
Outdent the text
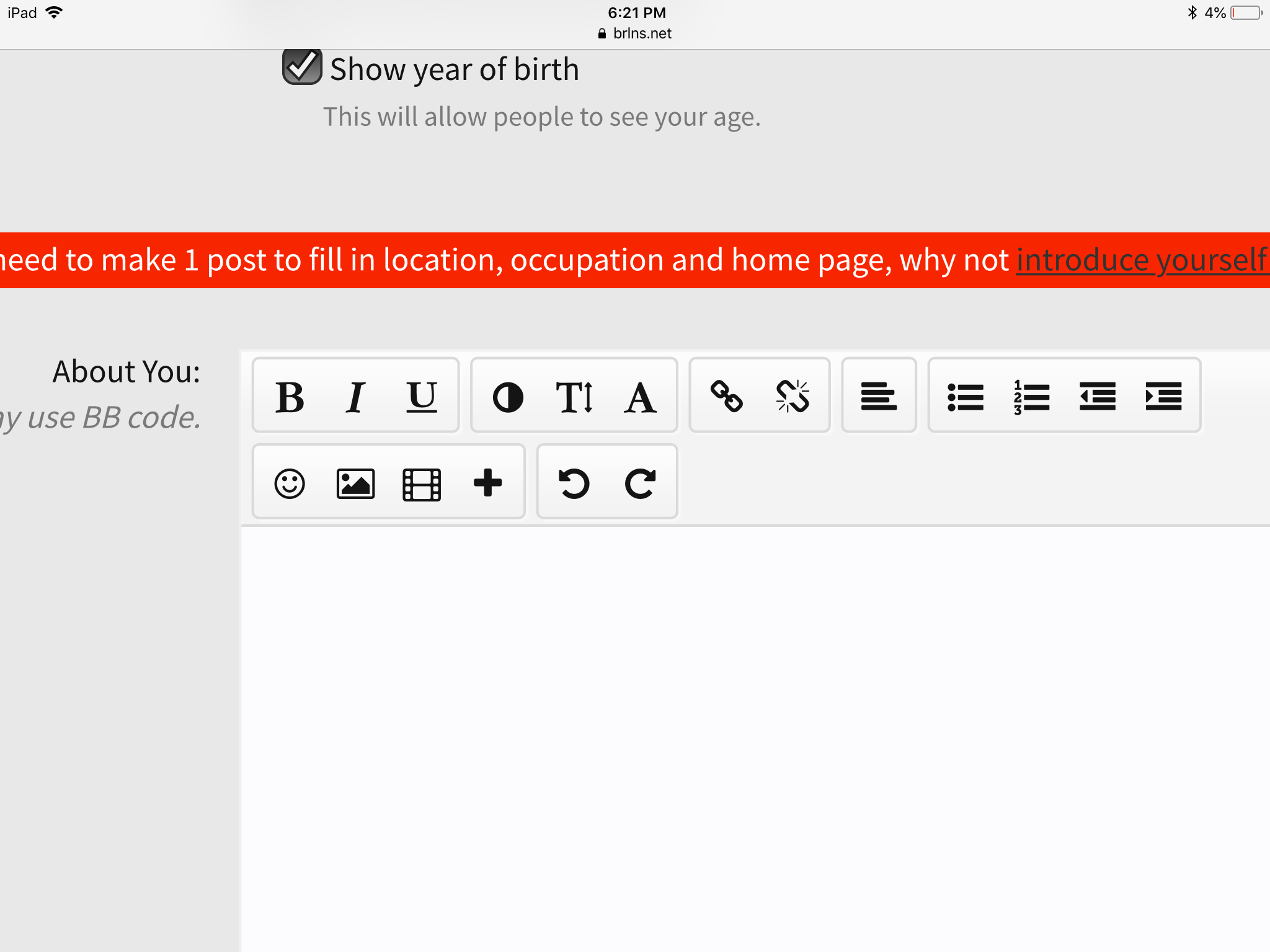pyautogui.click(x=1098, y=397)
